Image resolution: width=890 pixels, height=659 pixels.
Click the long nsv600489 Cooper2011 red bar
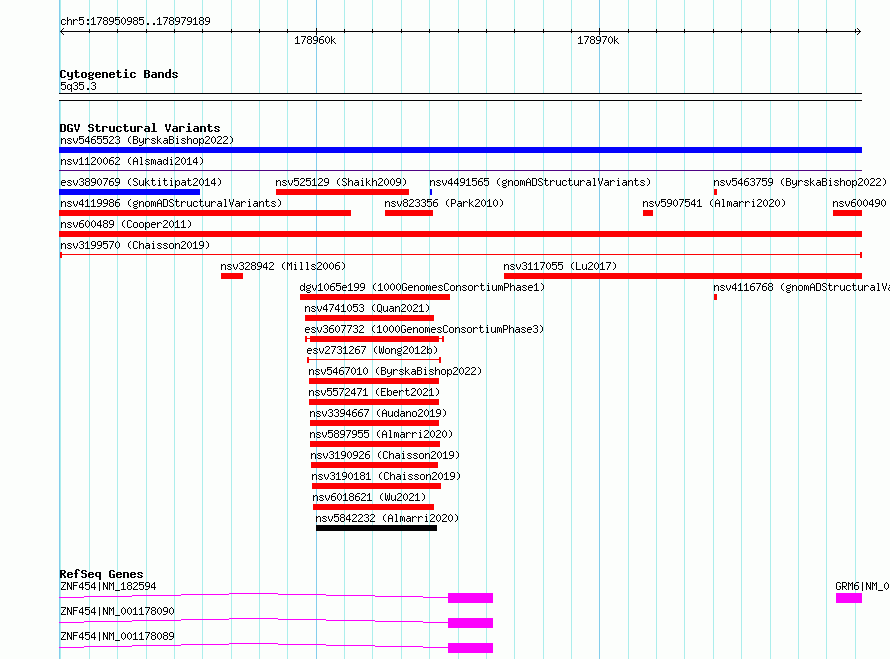(460, 234)
